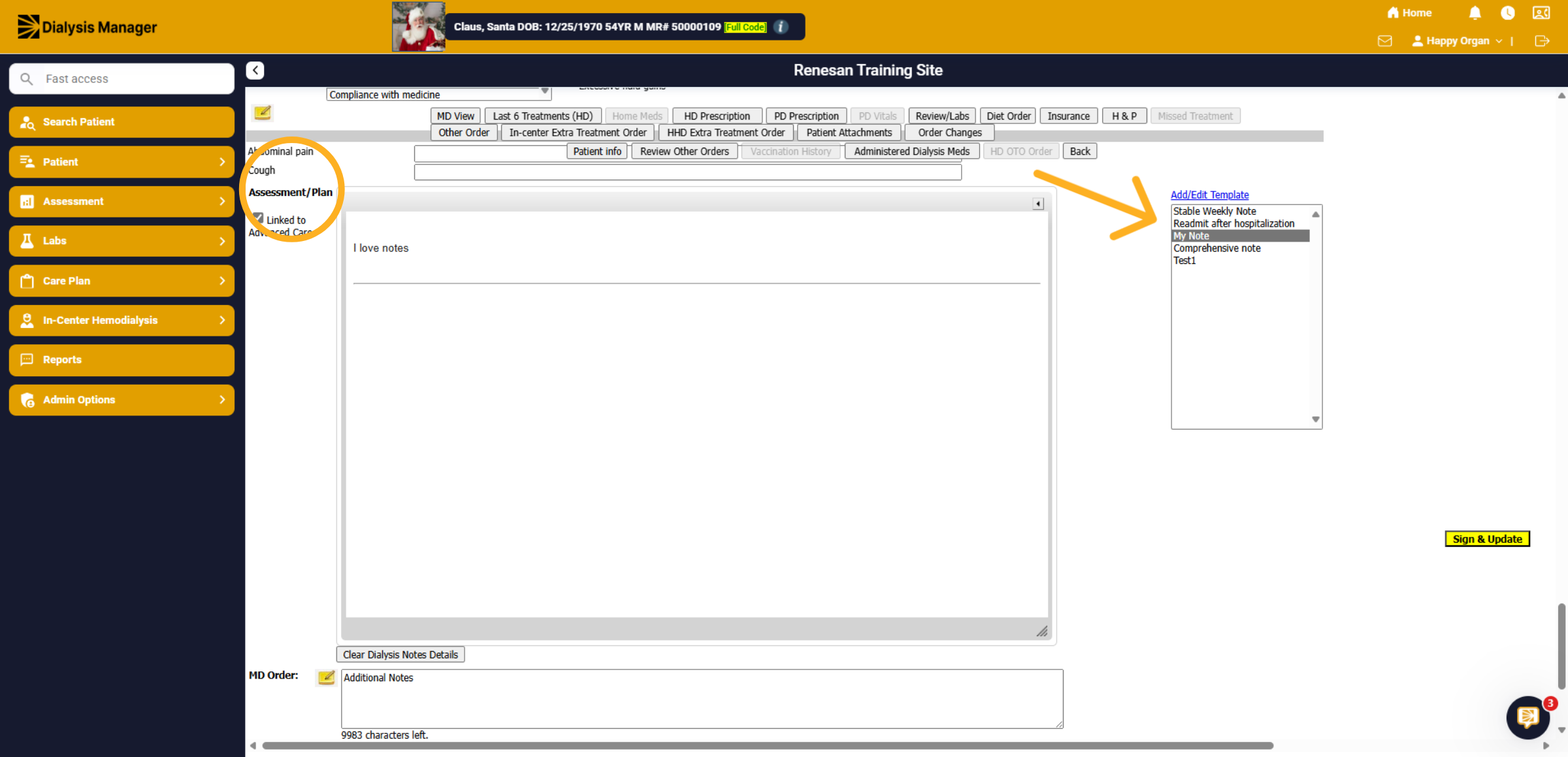Open the Review/Labs tab
The image size is (1568, 757).
(x=942, y=116)
